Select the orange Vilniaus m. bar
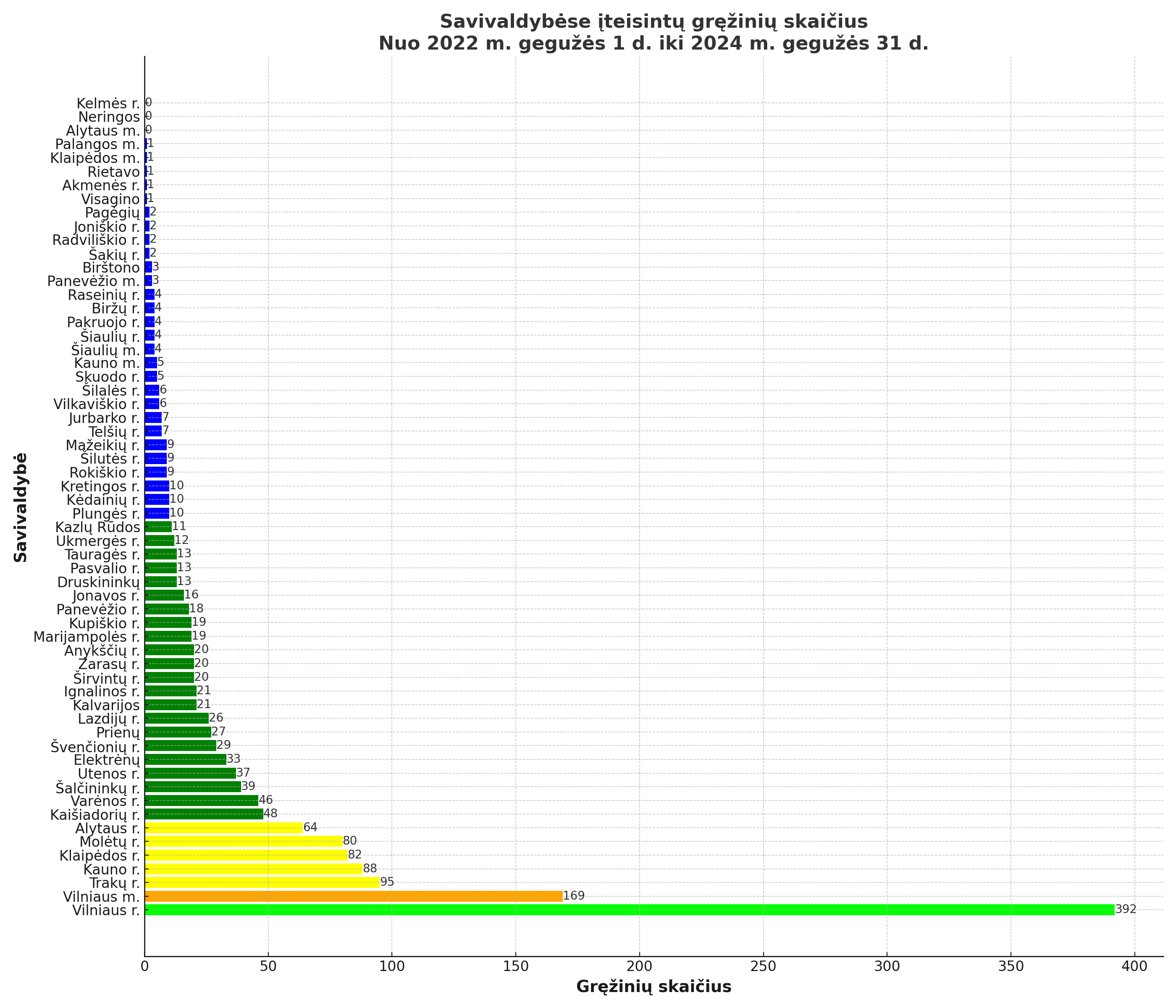 pyautogui.click(x=354, y=896)
